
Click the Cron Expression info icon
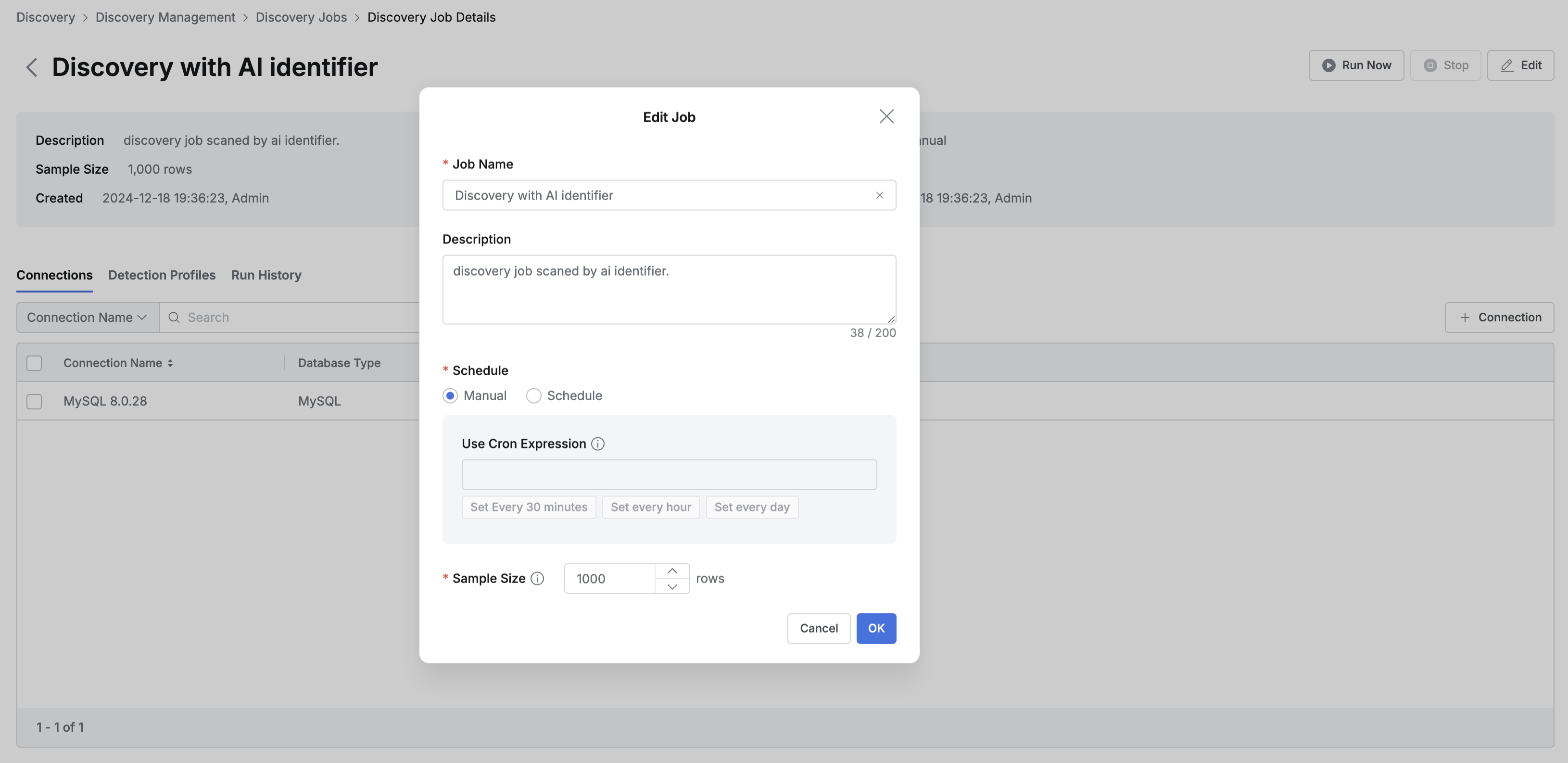(598, 444)
